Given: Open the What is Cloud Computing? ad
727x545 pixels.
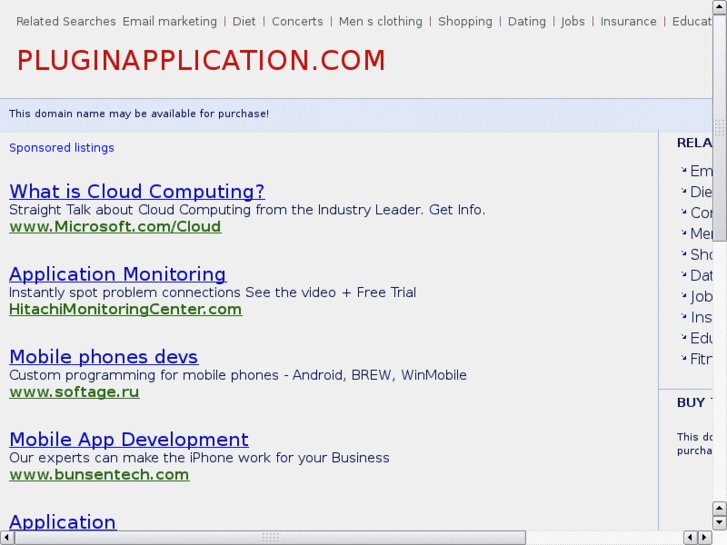Looking at the screenshot, I should click(x=137, y=191).
